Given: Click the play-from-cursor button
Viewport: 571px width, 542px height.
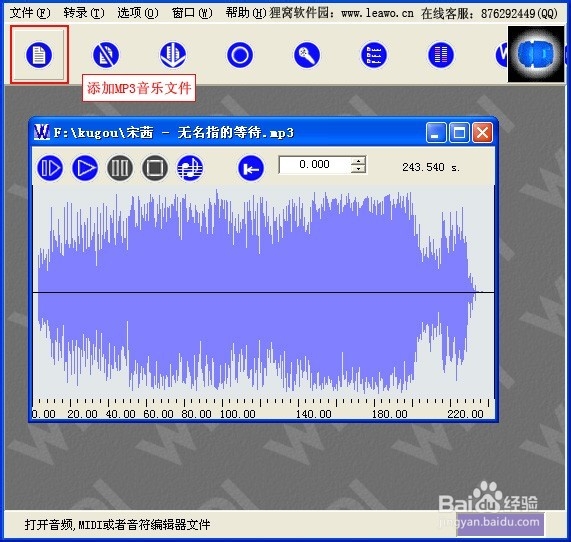Looking at the screenshot, I should (50, 168).
